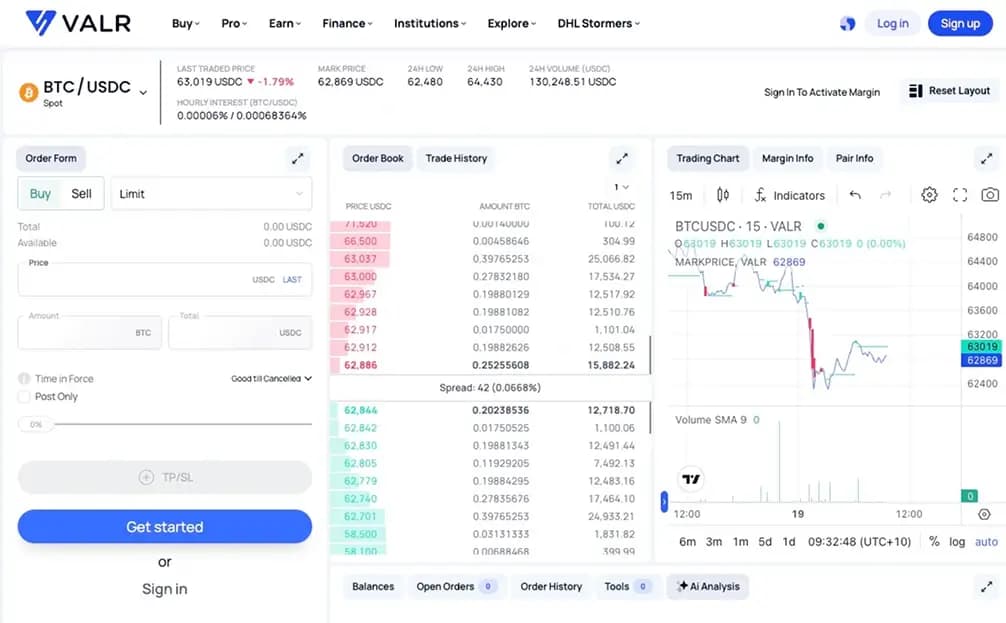Redo the chart action
The image size is (1006, 623).
885,194
